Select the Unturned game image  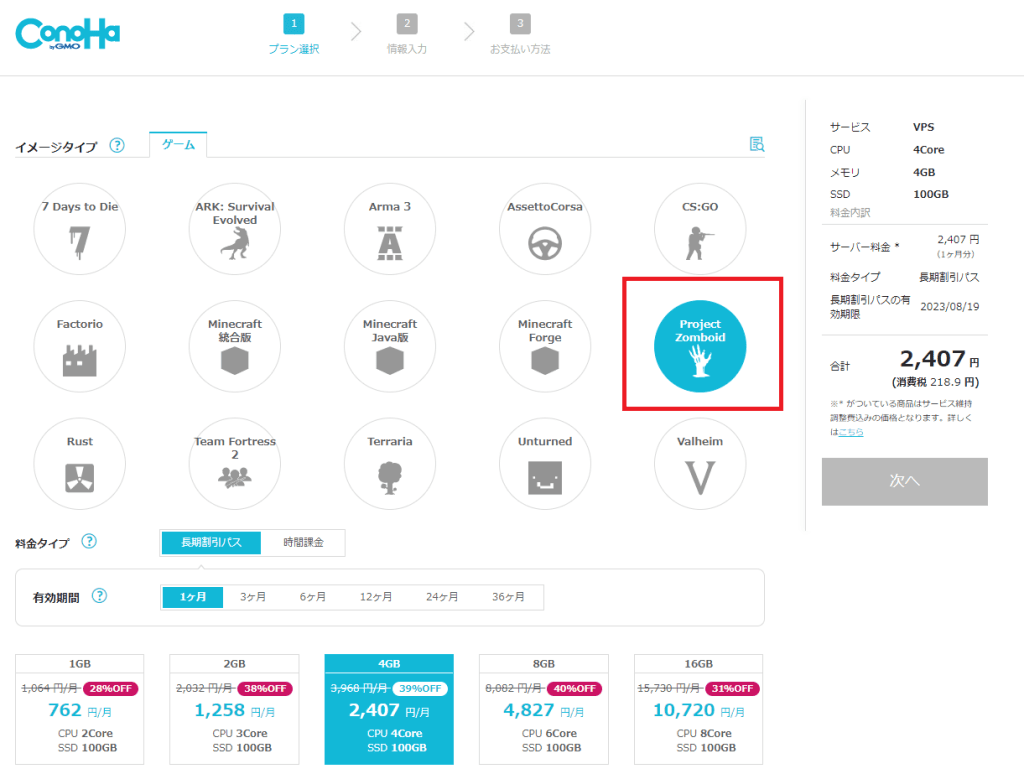[x=545, y=464]
